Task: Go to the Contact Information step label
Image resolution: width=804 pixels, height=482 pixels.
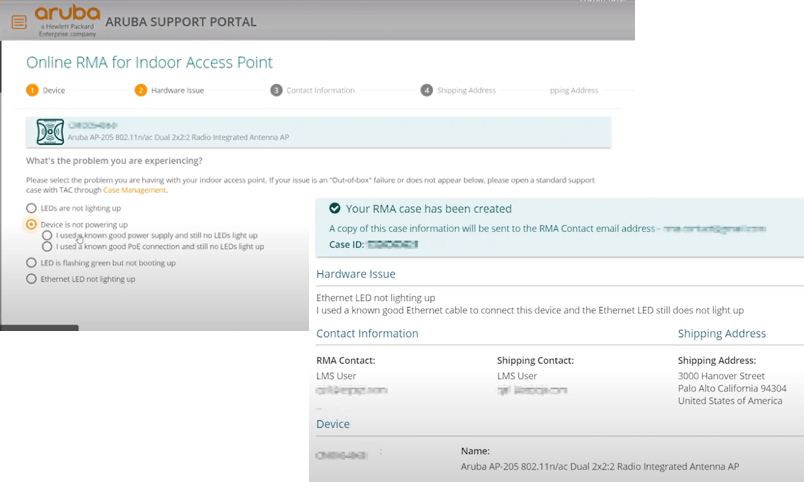Action: tap(320, 90)
